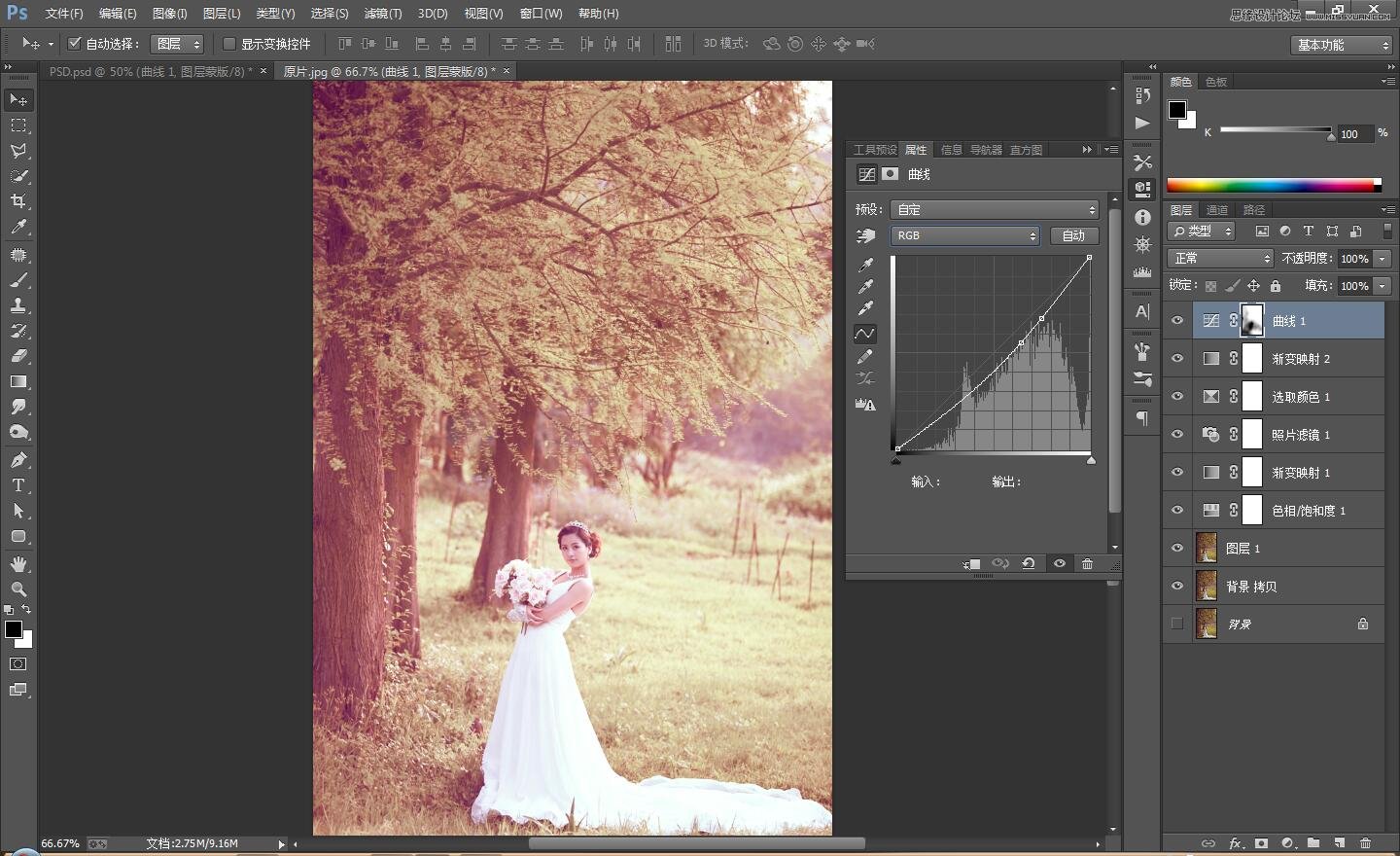Hide the 照片滤镜 1 layer

[x=1177, y=434]
